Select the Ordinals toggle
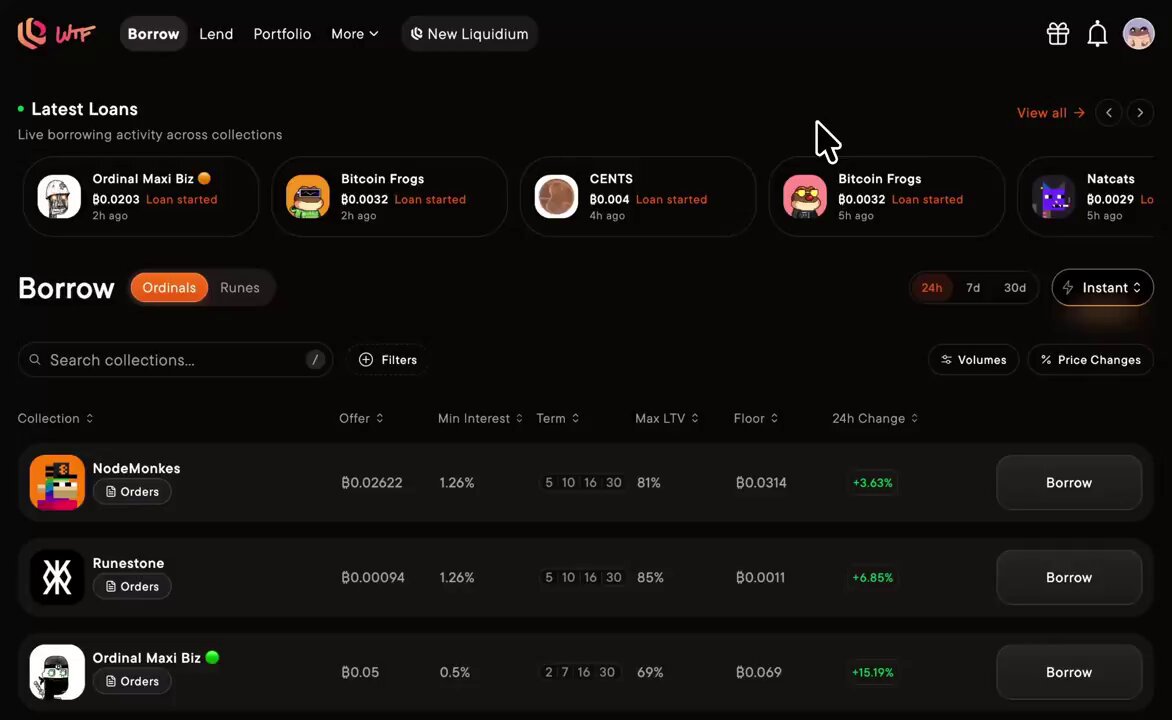The width and height of the screenshot is (1172, 720). (x=169, y=288)
